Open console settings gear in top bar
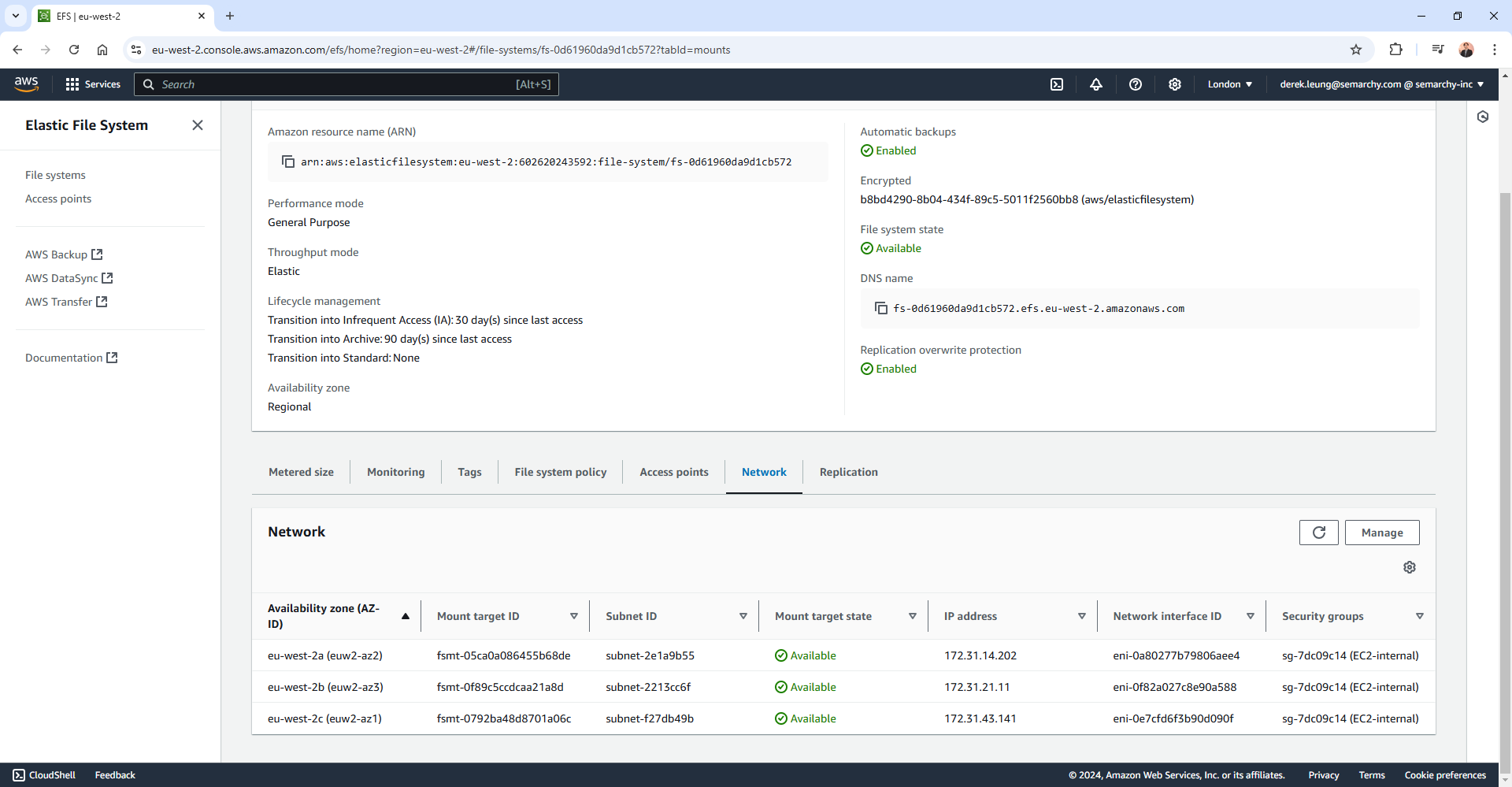Viewport: 1512px width, 787px height. (x=1175, y=84)
